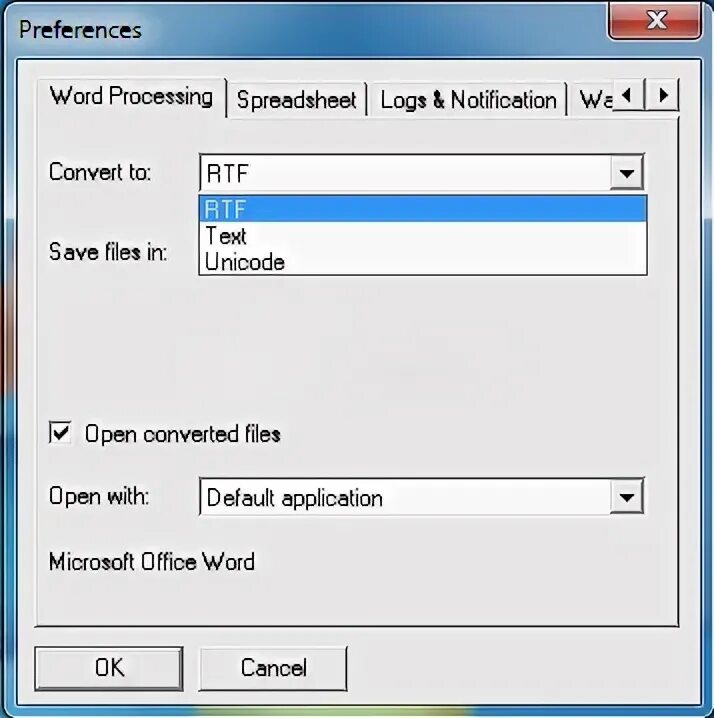Screen dimensions: 714x718
Task: Choose the highlighted RTF list option
Action: pos(423,209)
